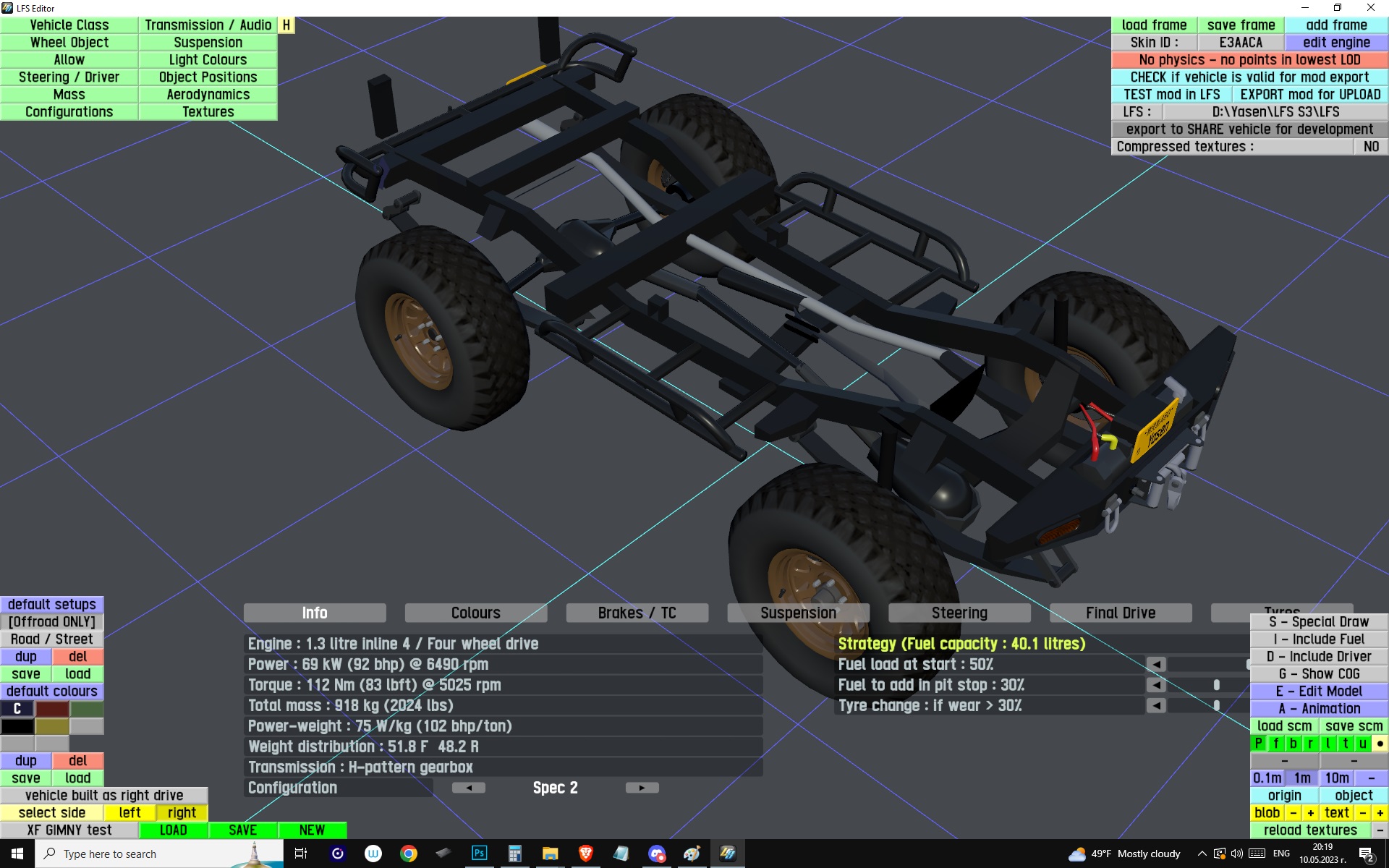This screenshot has height=868, width=1389.
Task: Click the next Configuration arrow after Spec 2
Action: click(x=642, y=788)
